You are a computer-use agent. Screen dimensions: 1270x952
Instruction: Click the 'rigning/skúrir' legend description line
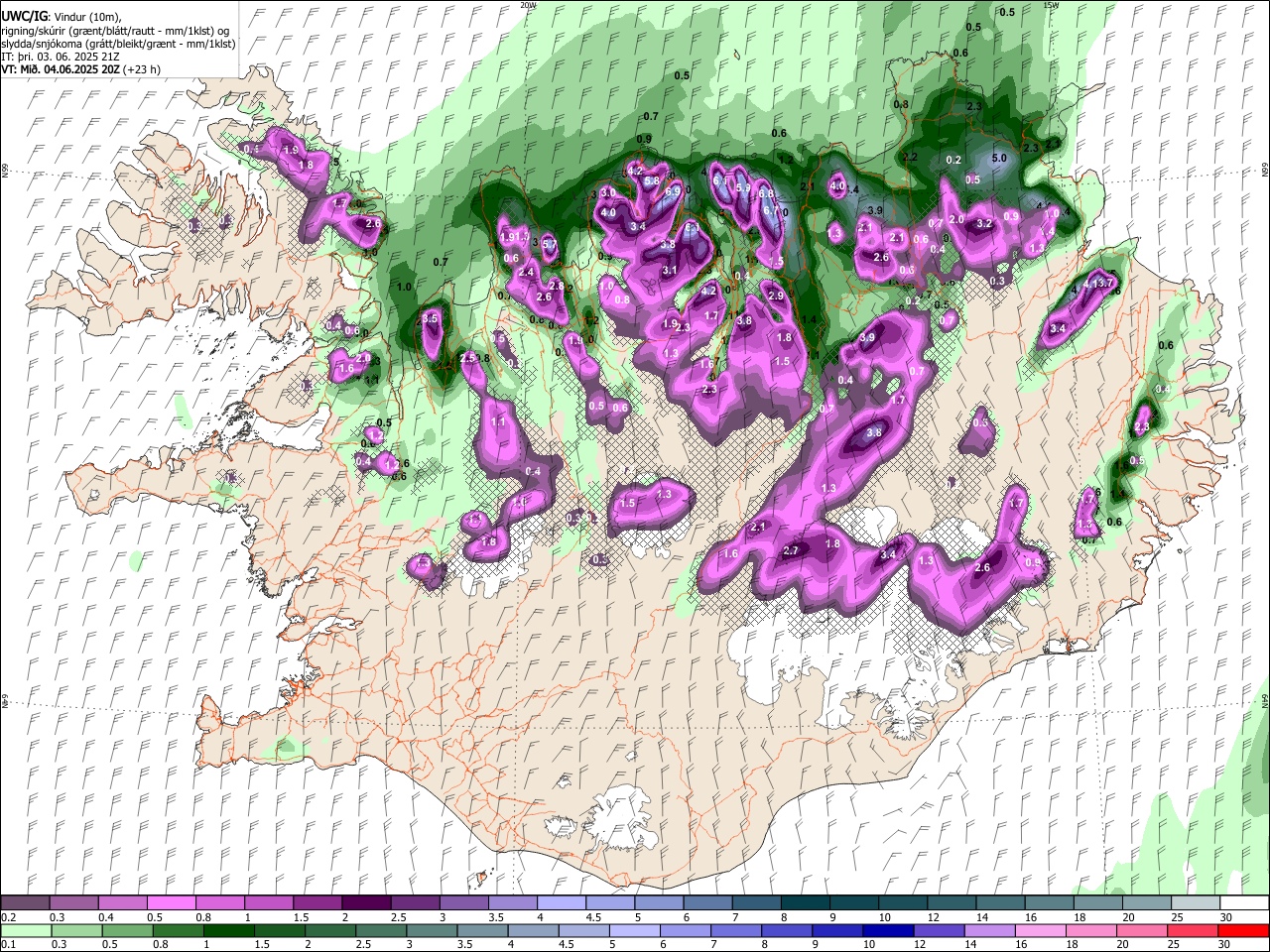tap(115, 30)
